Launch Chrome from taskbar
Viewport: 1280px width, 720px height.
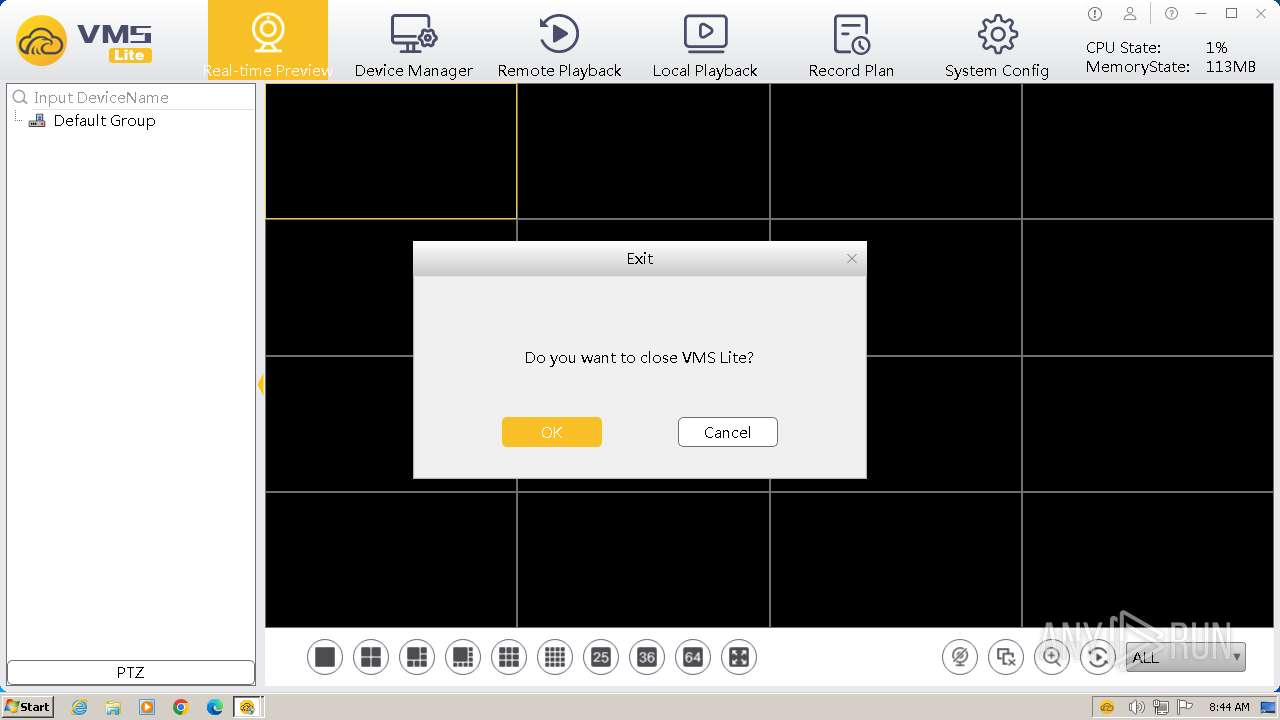click(x=181, y=707)
